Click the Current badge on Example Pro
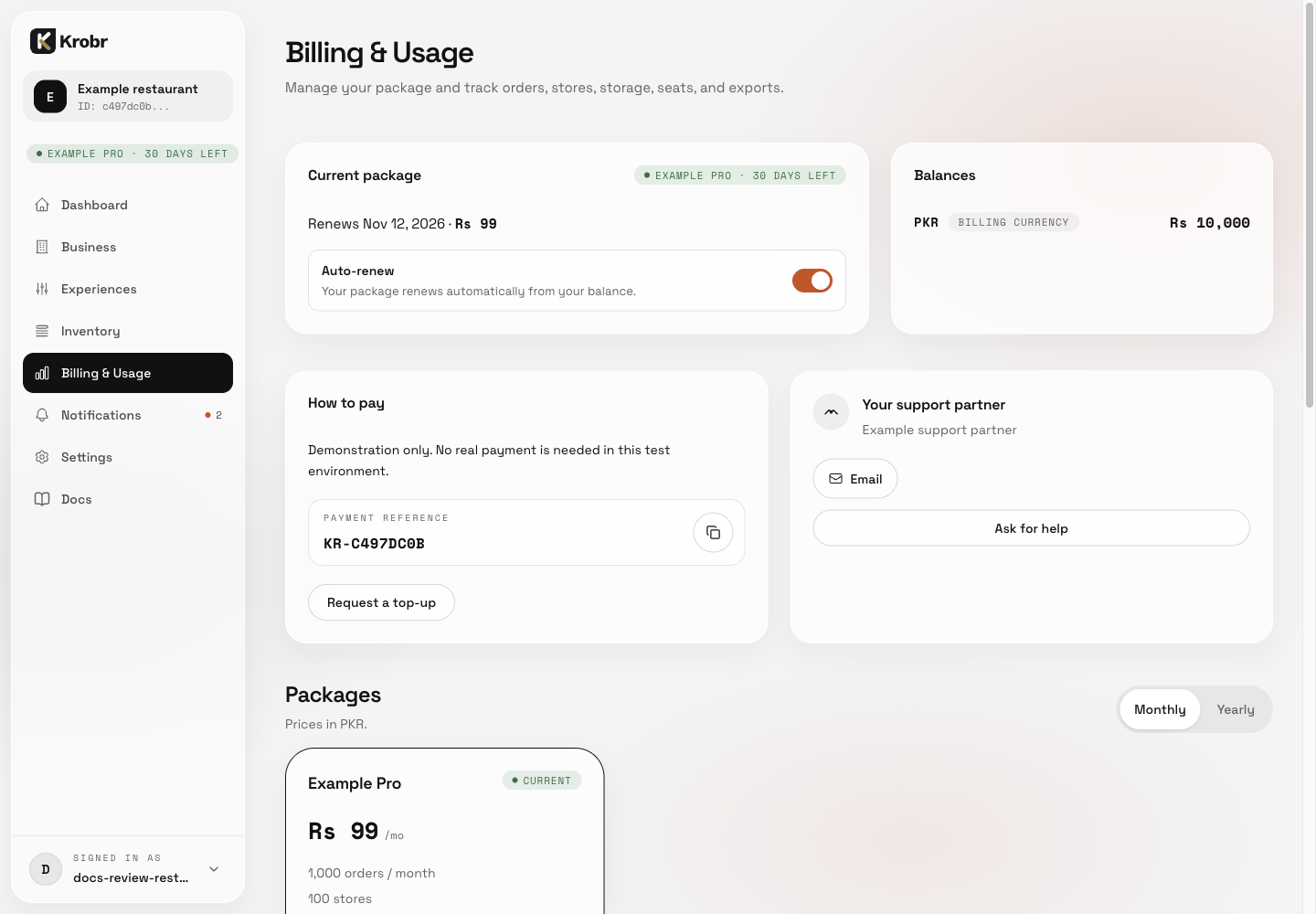The width and height of the screenshot is (1316, 914). click(542, 781)
